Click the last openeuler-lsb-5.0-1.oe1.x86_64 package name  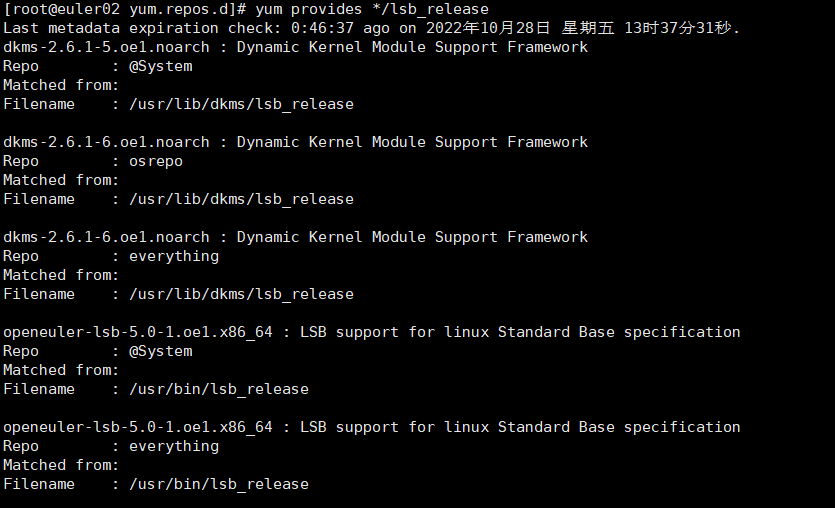pos(138,427)
